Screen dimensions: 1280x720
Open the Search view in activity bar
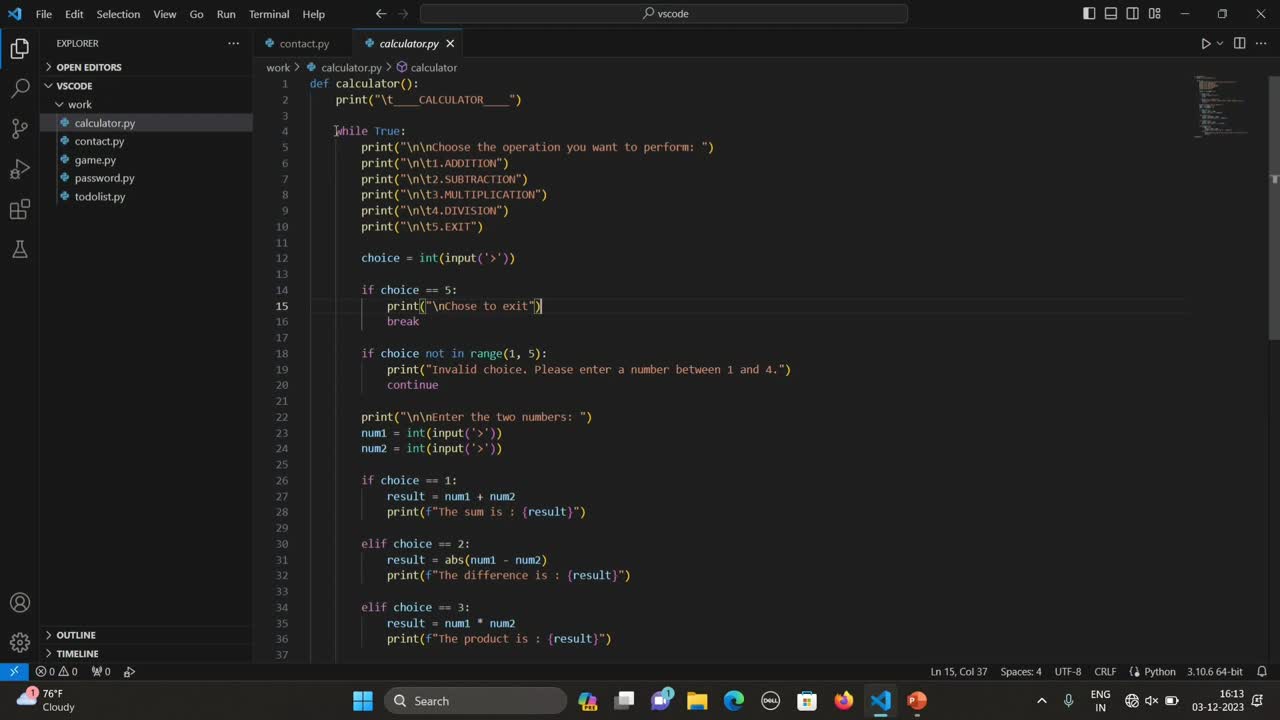[x=19, y=88]
